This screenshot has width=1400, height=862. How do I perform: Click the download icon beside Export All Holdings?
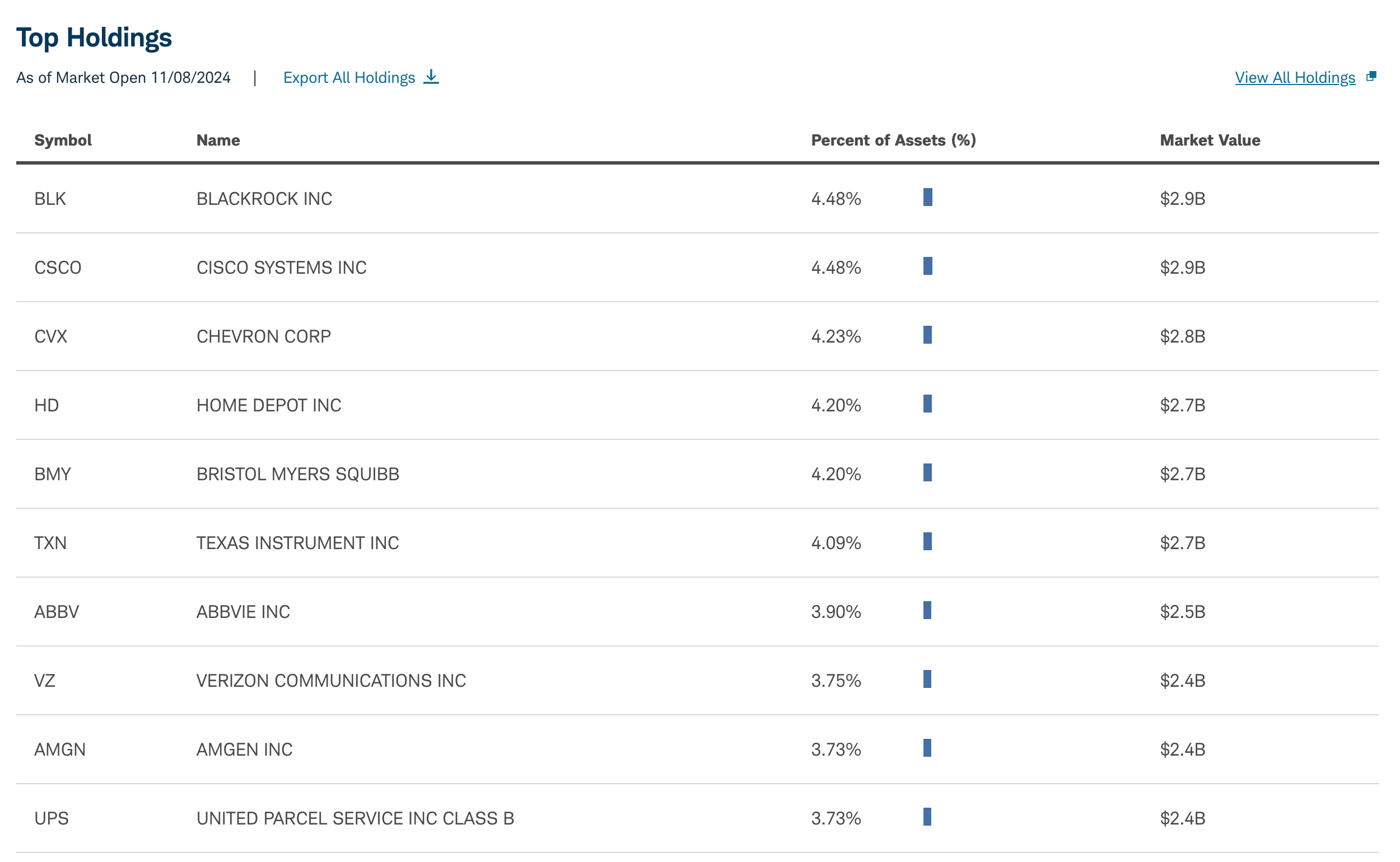tap(432, 77)
